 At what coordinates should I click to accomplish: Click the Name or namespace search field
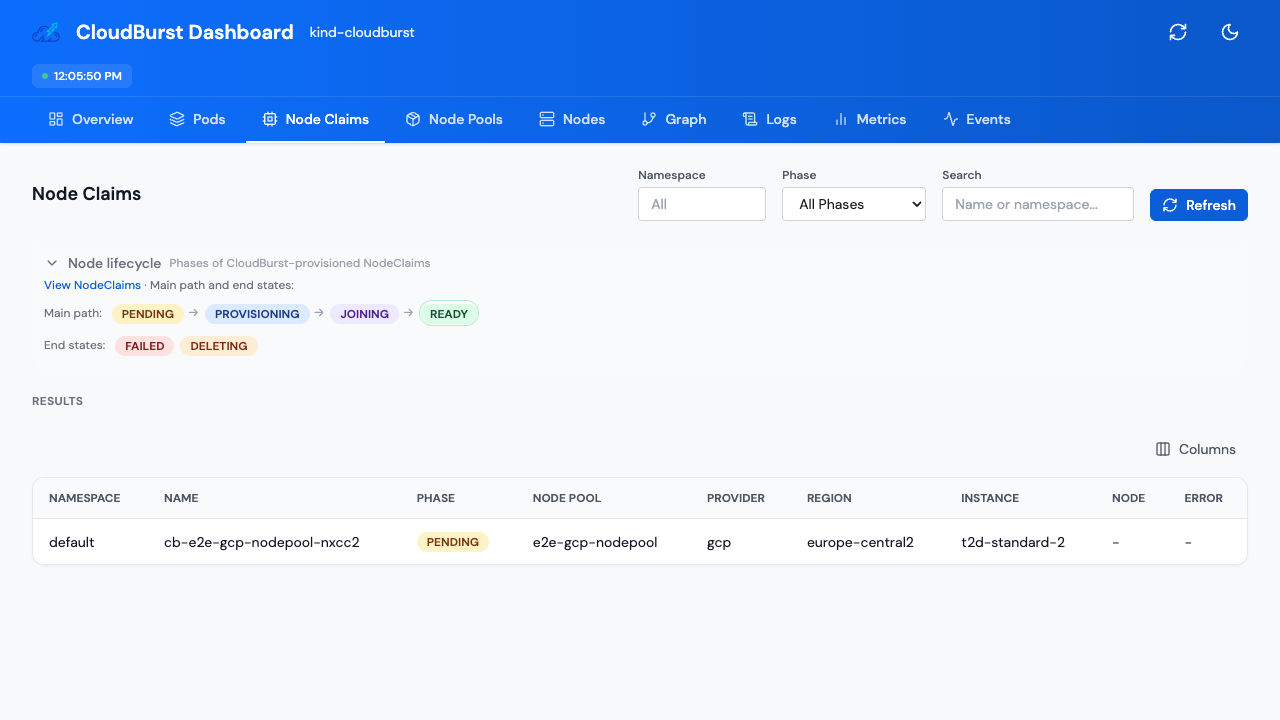1037,204
